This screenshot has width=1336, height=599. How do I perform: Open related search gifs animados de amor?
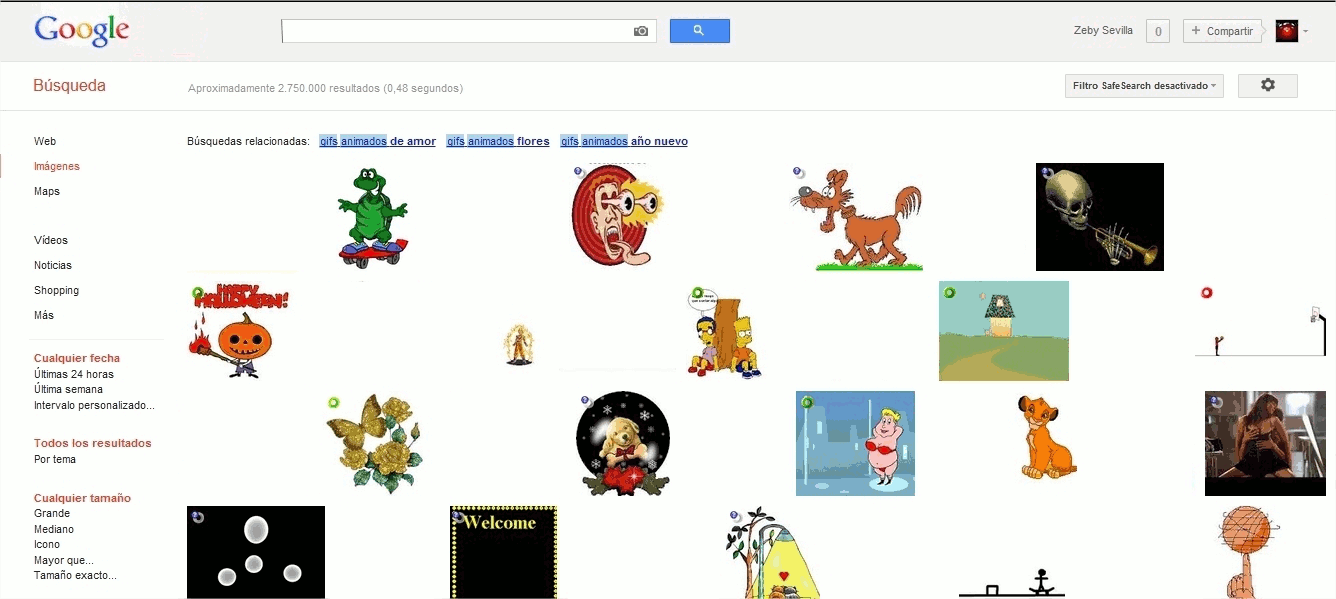click(x=377, y=141)
